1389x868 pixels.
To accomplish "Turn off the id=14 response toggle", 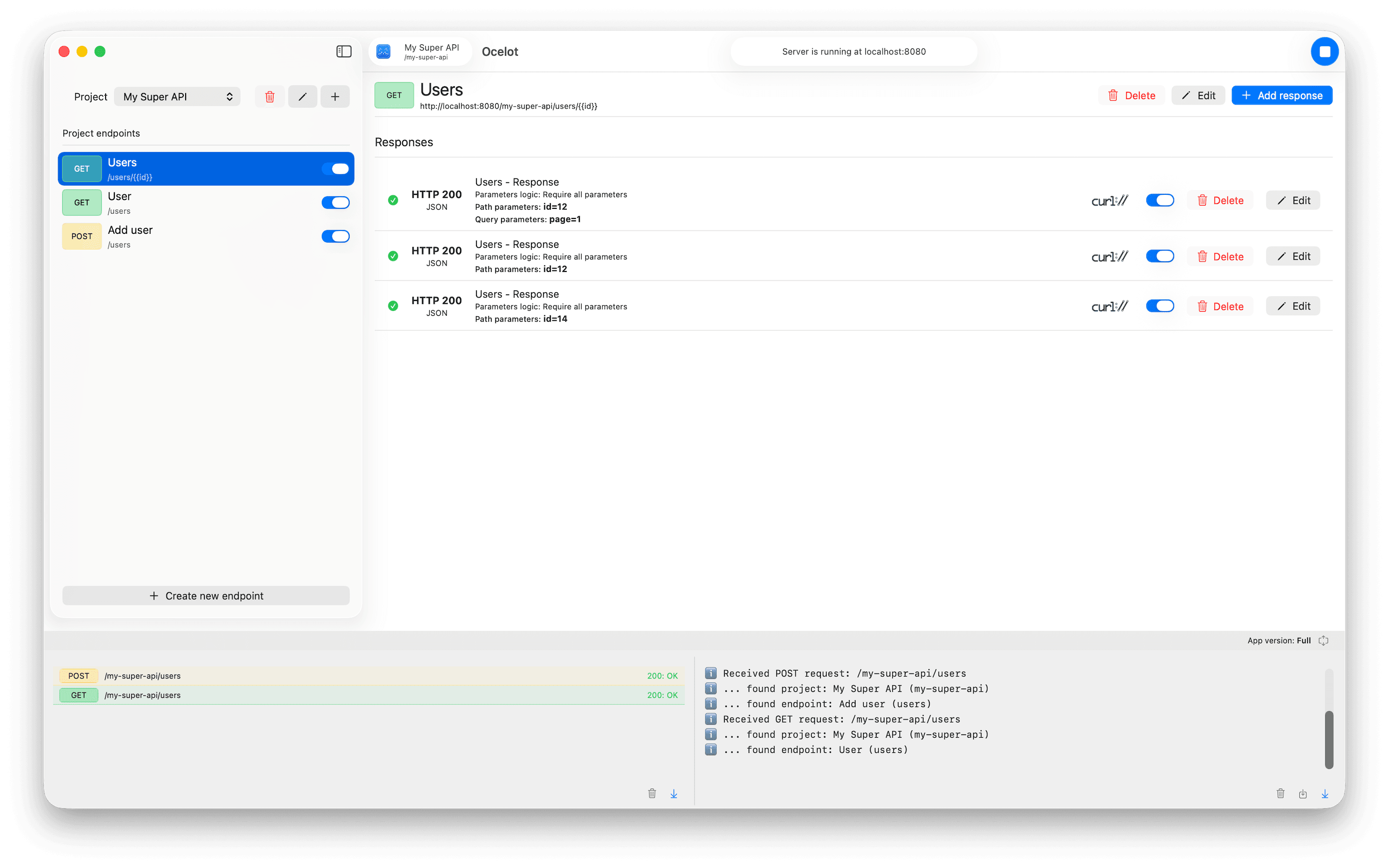I will tap(1159, 305).
